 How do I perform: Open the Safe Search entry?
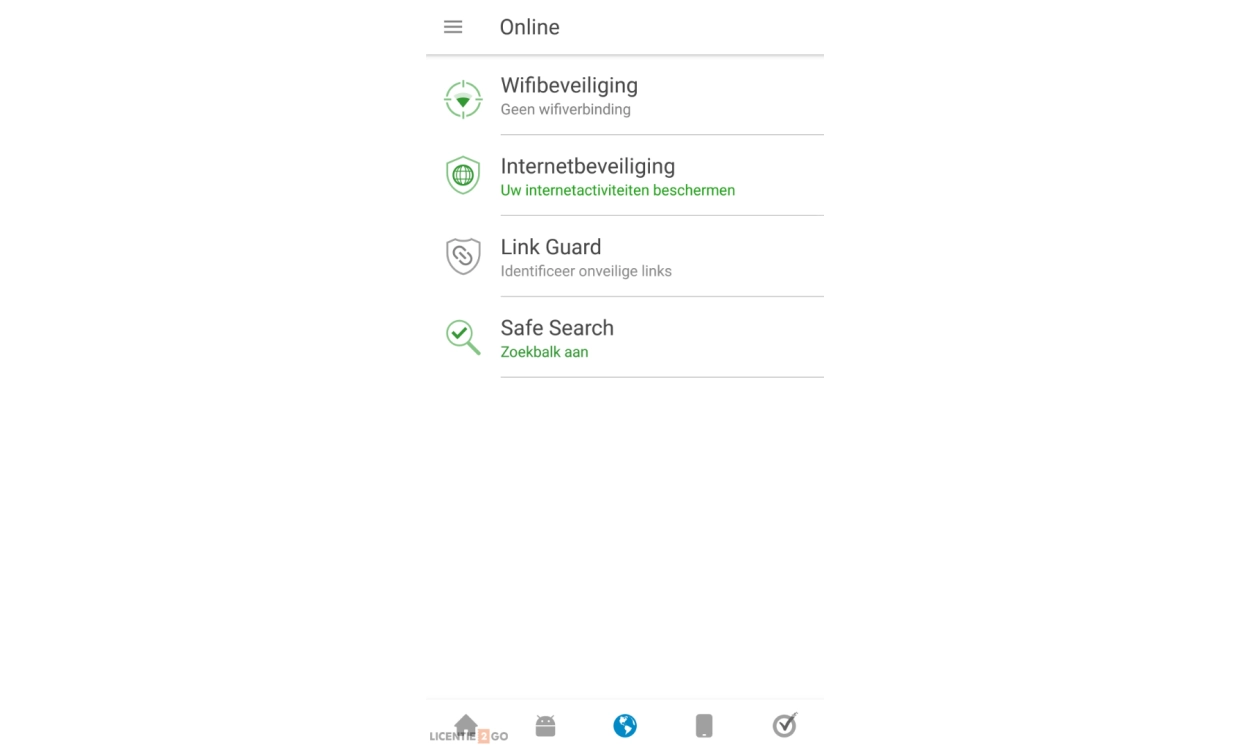pyautogui.click(x=625, y=338)
